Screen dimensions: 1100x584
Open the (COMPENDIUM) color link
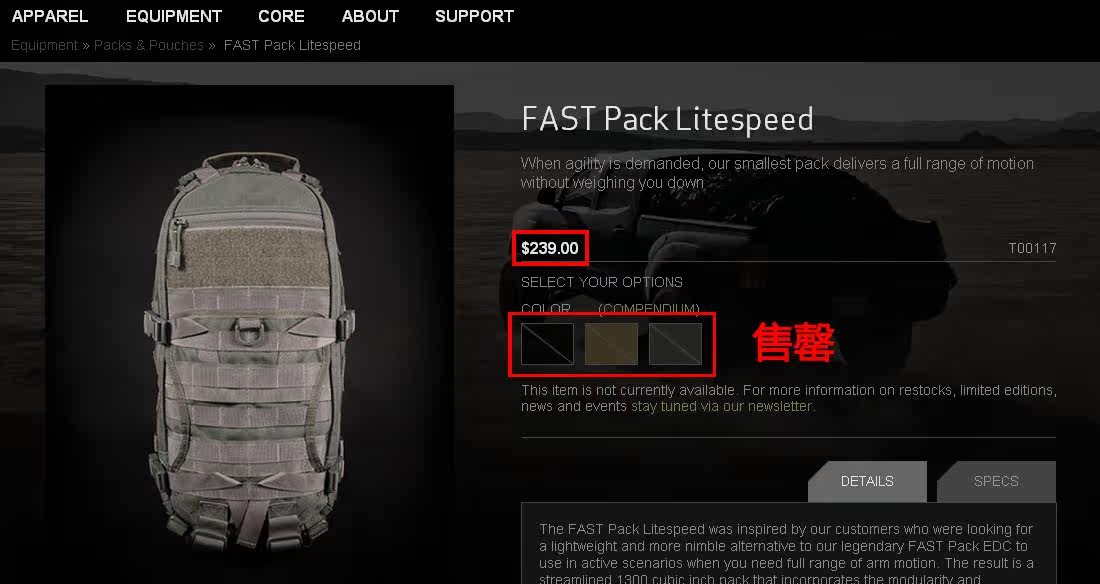pyautogui.click(x=649, y=309)
